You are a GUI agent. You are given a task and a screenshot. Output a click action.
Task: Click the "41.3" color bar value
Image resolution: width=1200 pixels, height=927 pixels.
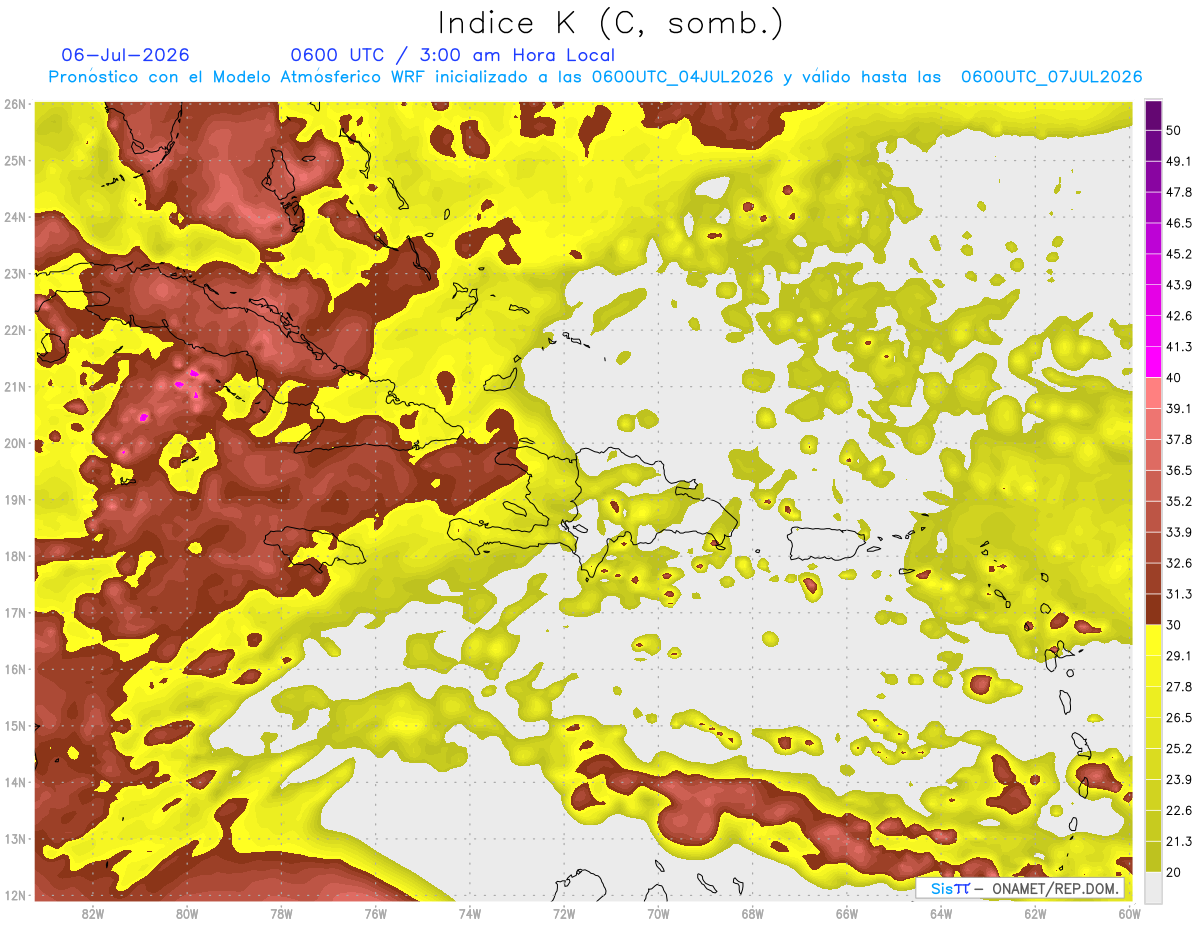pos(1178,347)
